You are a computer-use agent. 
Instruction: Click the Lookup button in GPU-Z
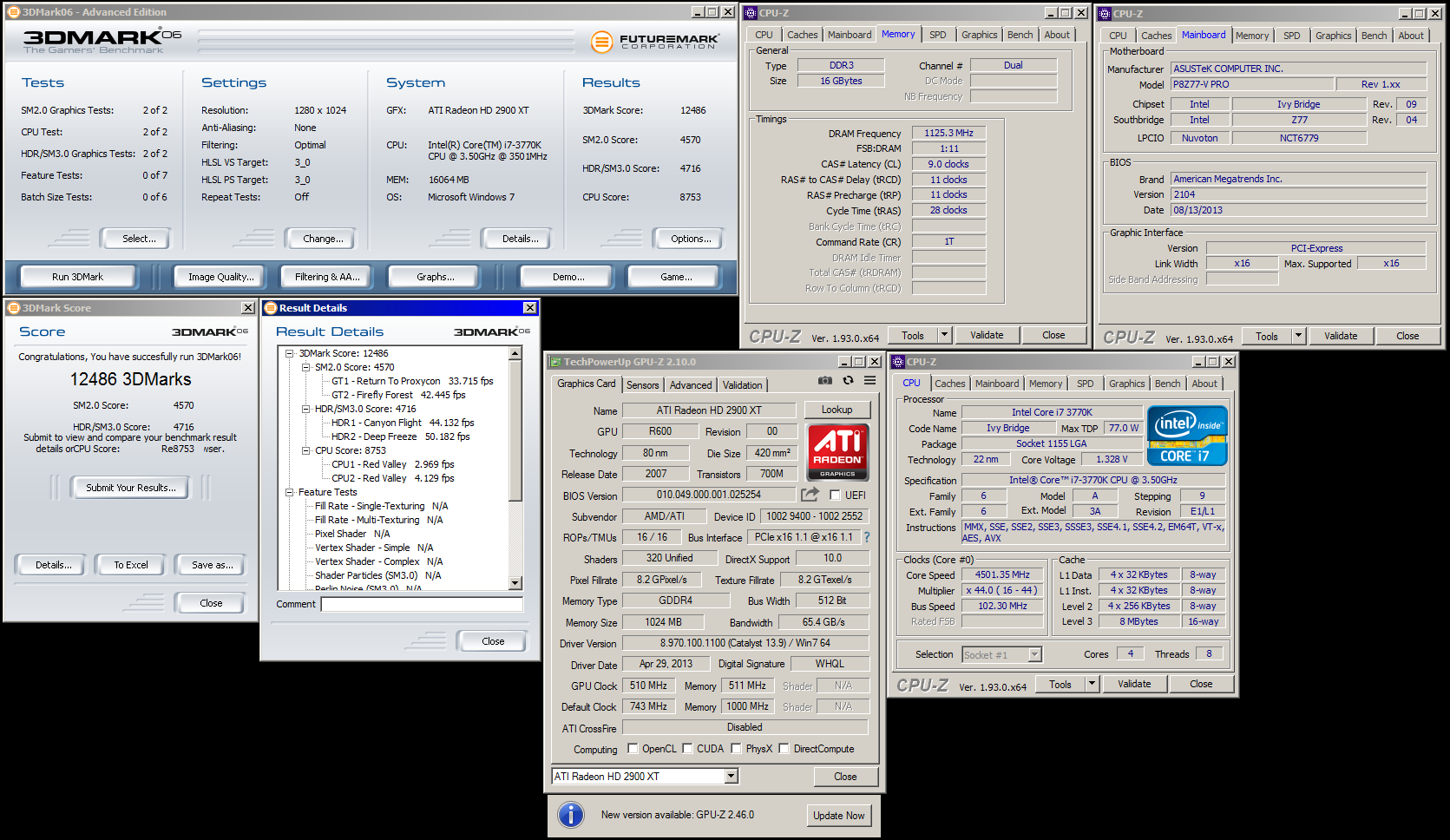(x=837, y=410)
